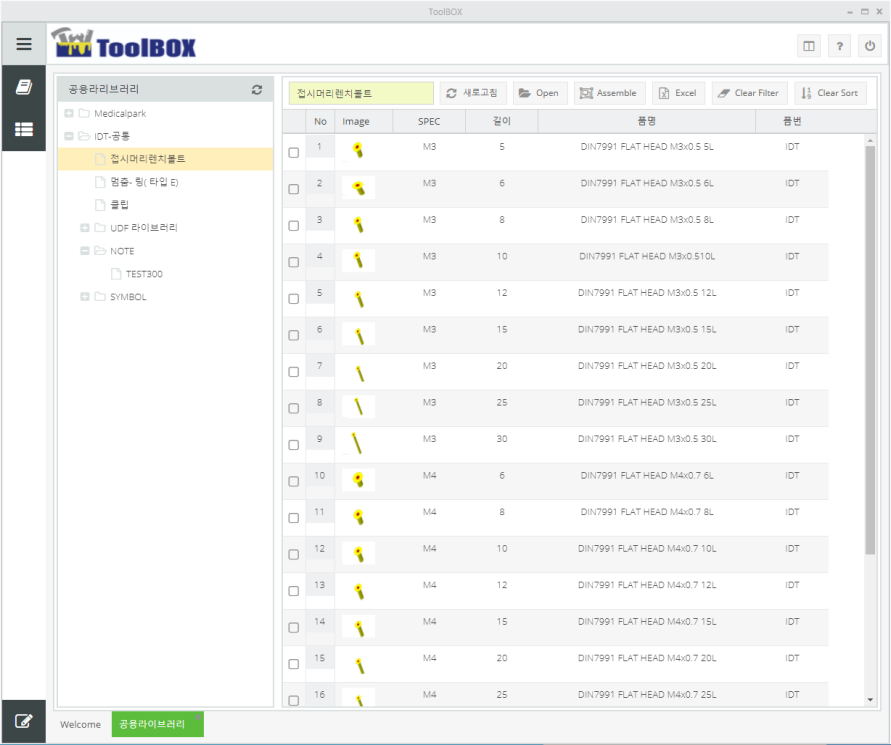Select the 공용라이브러리 bottom tab
Image resolution: width=891 pixels, height=745 pixels.
tap(157, 724)
